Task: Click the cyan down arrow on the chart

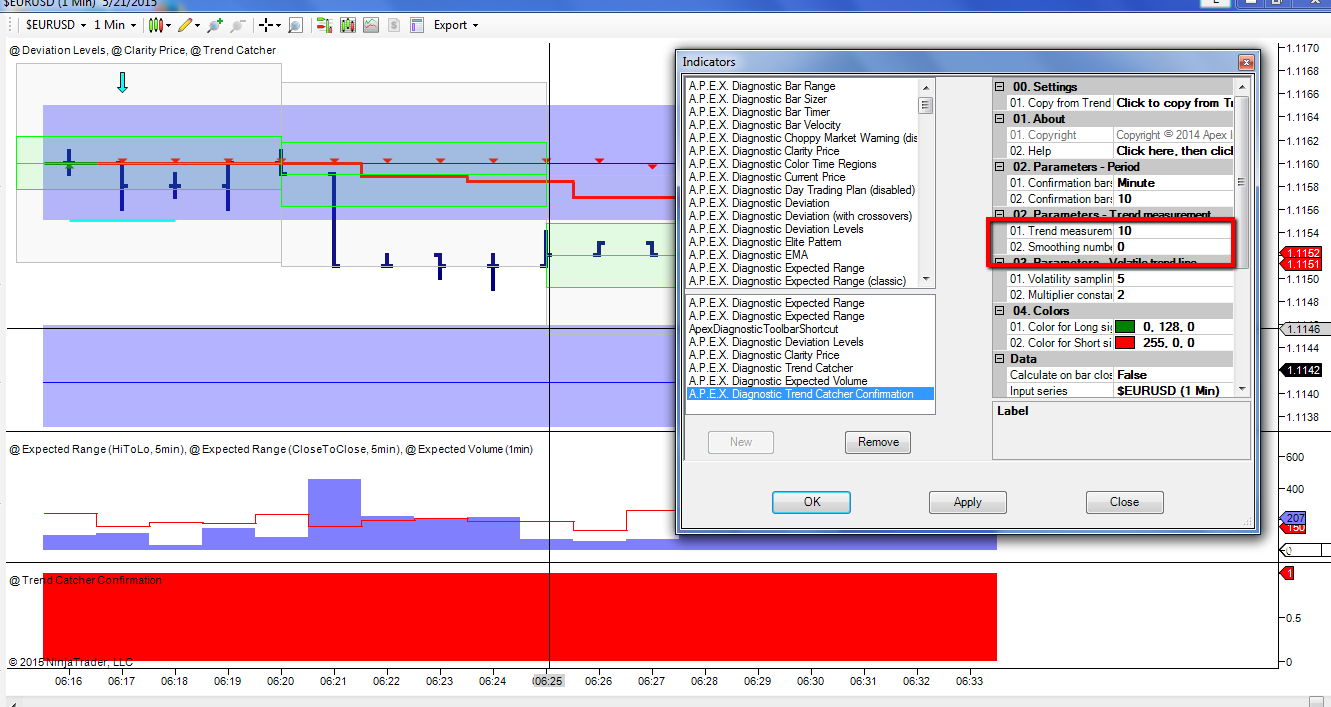Action: coord(122,82)
